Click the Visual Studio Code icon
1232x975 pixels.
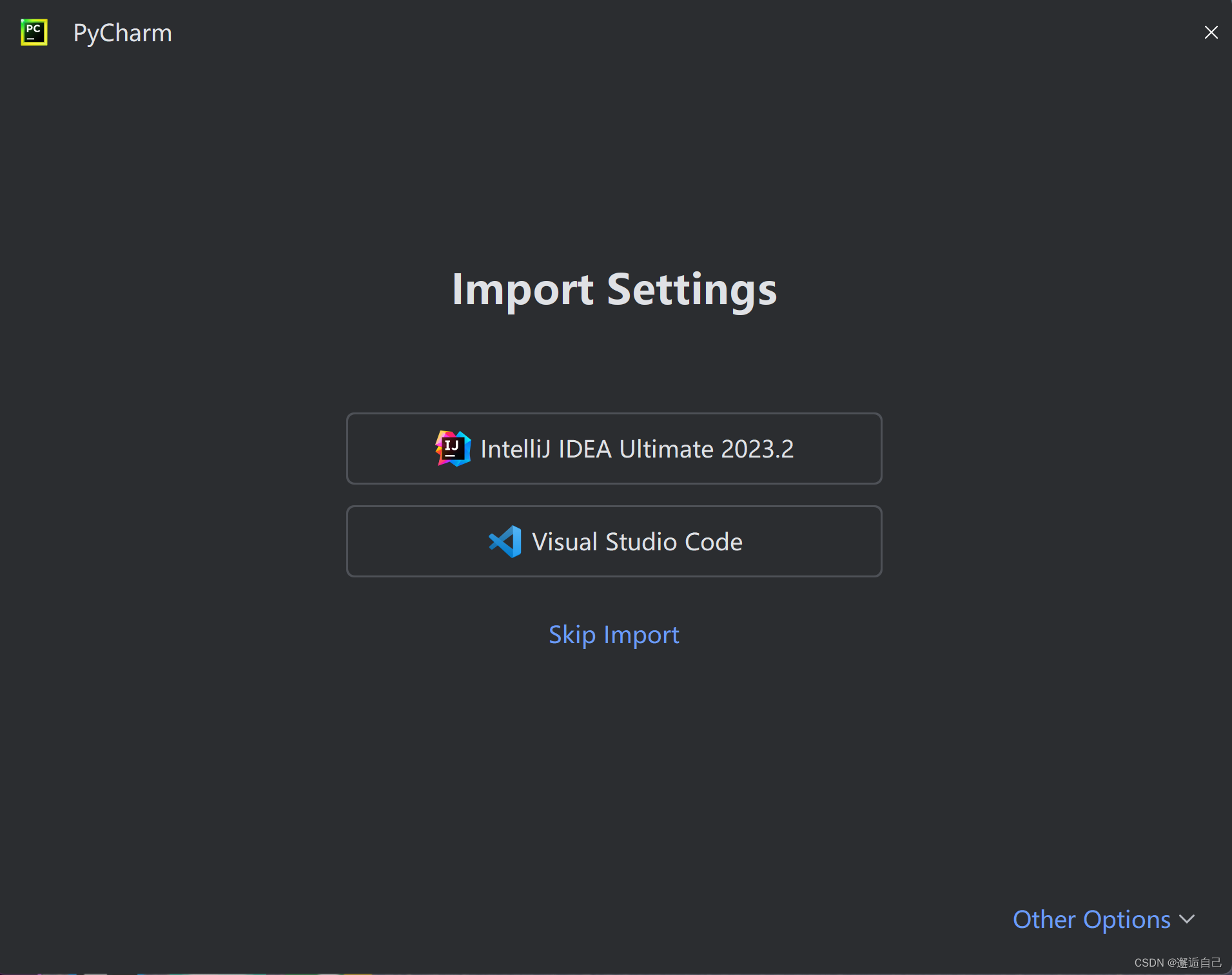click(x=504, y=541)
